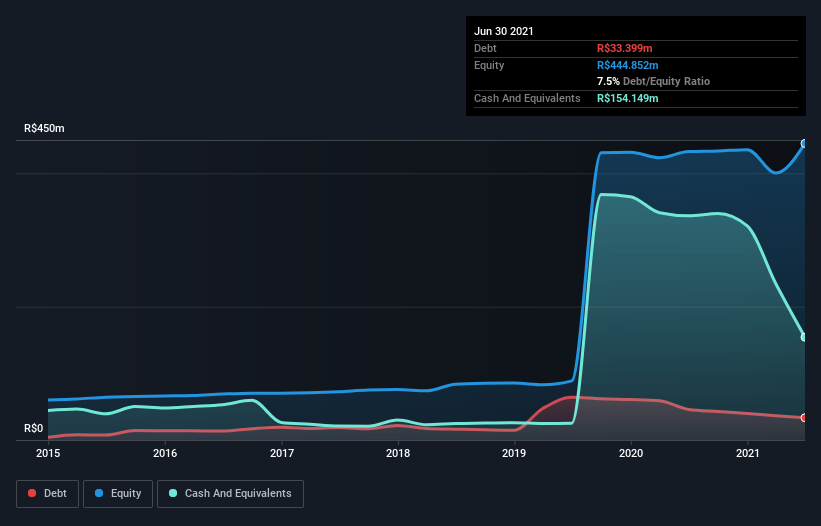Click the blue Equity data point marker
Image resolution: width=821 pixels, height=526 pixels.
click(x=804, y=143)
